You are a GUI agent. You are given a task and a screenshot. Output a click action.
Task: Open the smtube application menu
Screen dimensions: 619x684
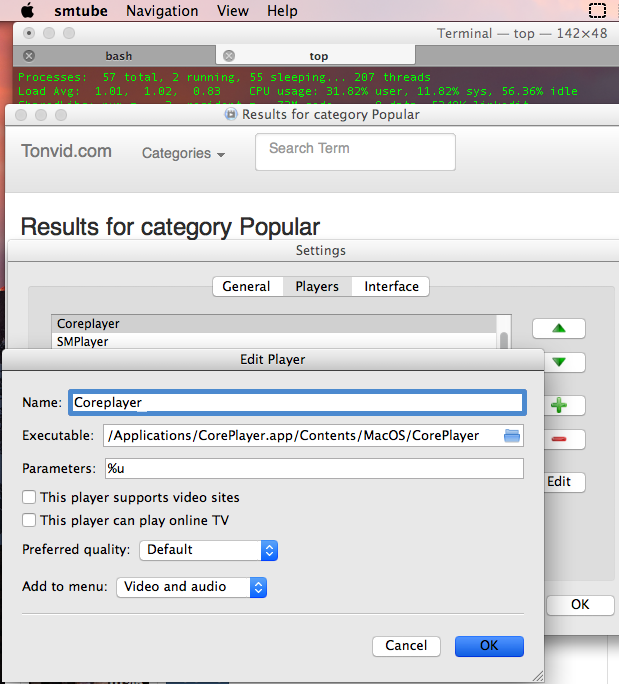(x=81, y=10)
